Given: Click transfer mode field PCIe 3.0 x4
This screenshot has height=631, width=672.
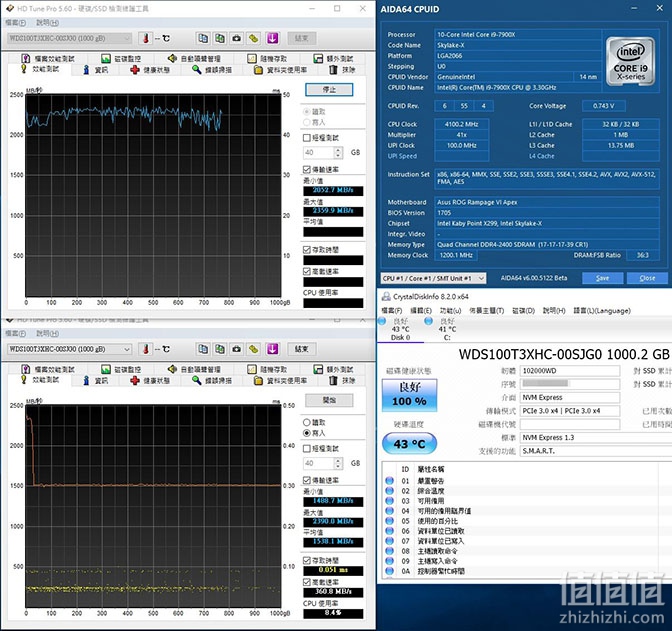Looking at the screenshot, I should tap(570, 411).
